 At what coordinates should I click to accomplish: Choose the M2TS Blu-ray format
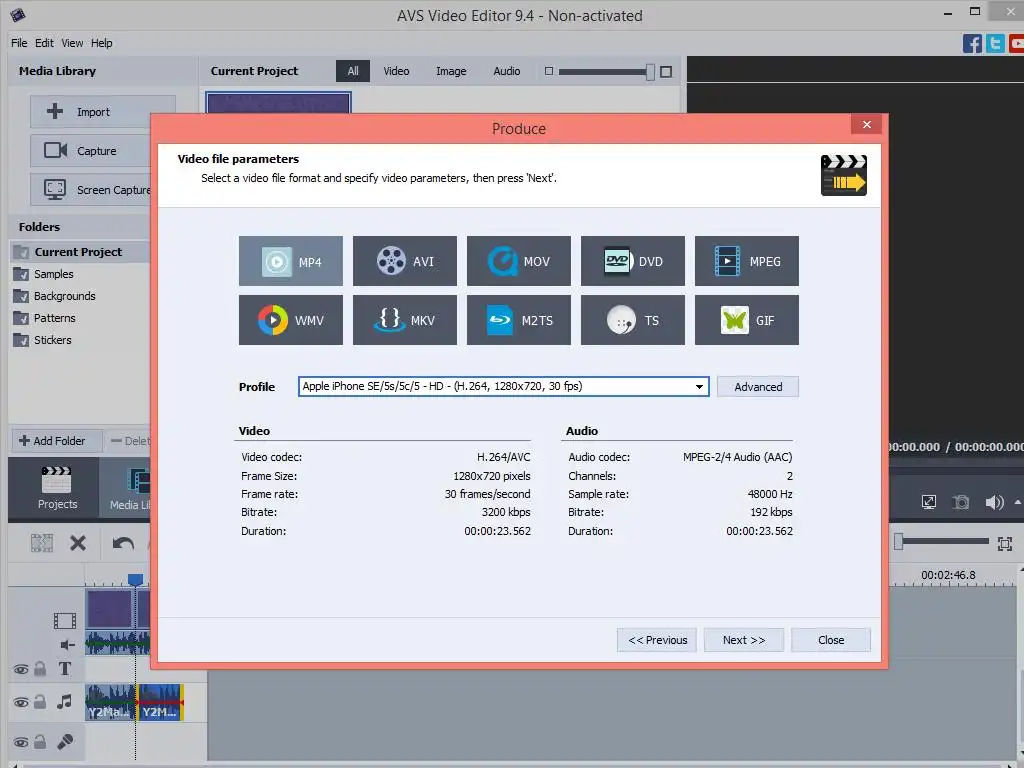pyautogui.click(x=519, y=320)
